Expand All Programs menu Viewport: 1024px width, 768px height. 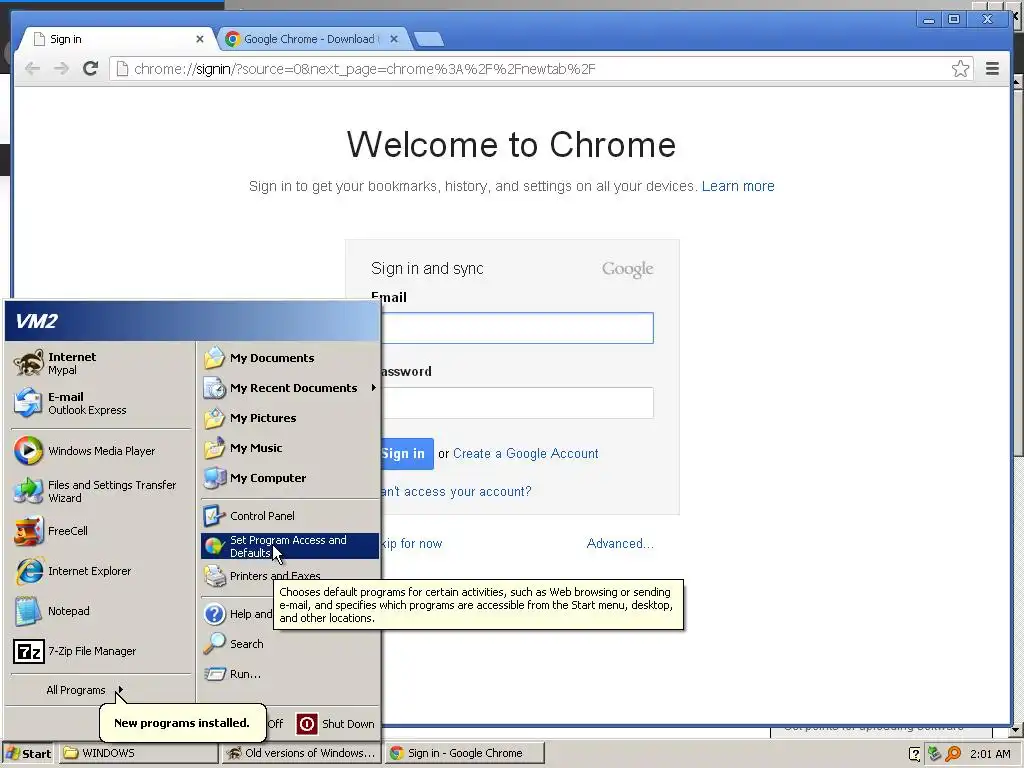(84, 690)
